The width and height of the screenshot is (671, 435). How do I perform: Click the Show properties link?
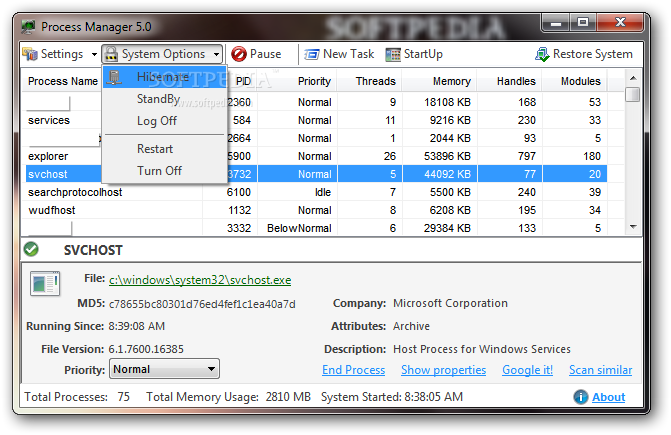click(443, 370)
